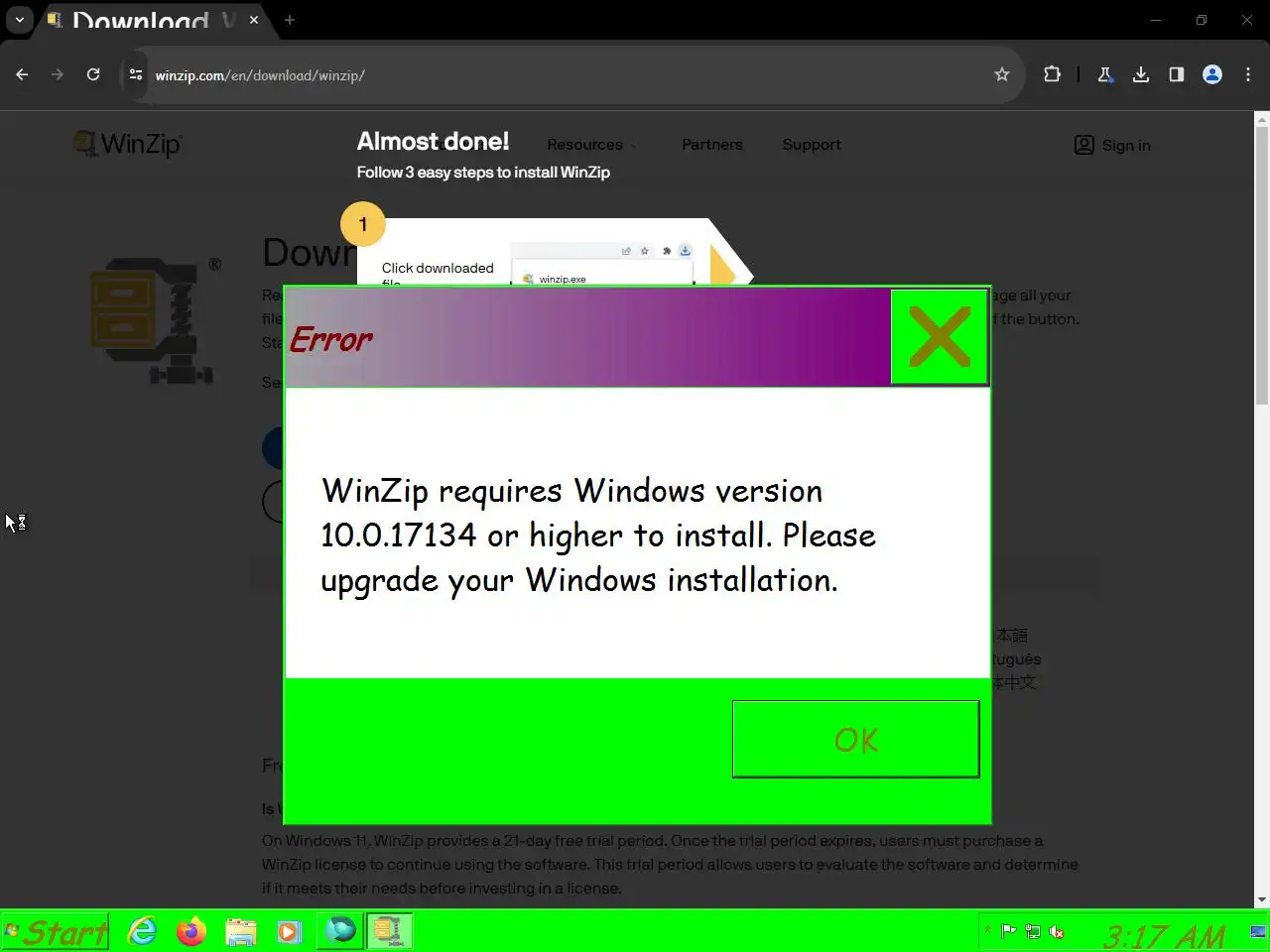View site information icon in address bar
The image size is (1270, 952).
click(136, 74)
